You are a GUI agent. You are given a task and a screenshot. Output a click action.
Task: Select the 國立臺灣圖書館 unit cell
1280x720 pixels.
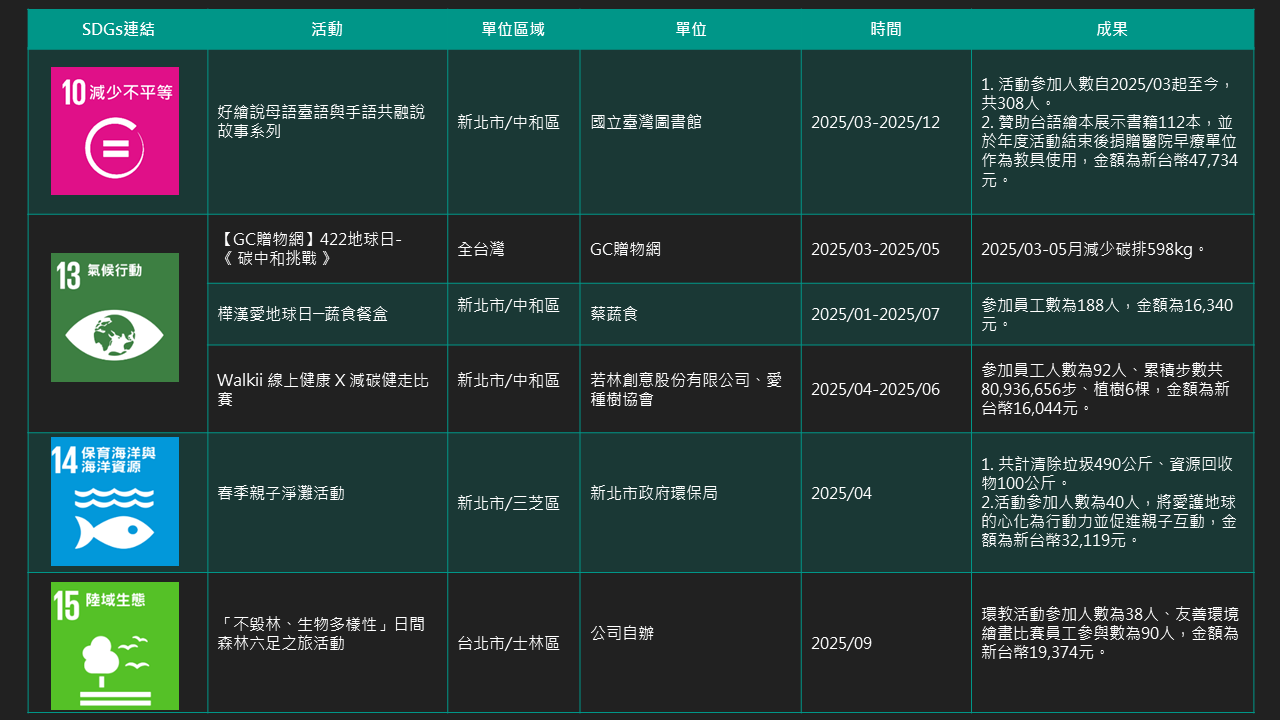[x=646, y=122]
